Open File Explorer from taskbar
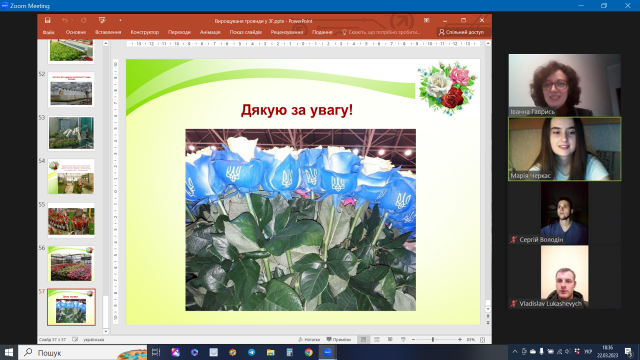640x360 pixels. click(271, 352)
